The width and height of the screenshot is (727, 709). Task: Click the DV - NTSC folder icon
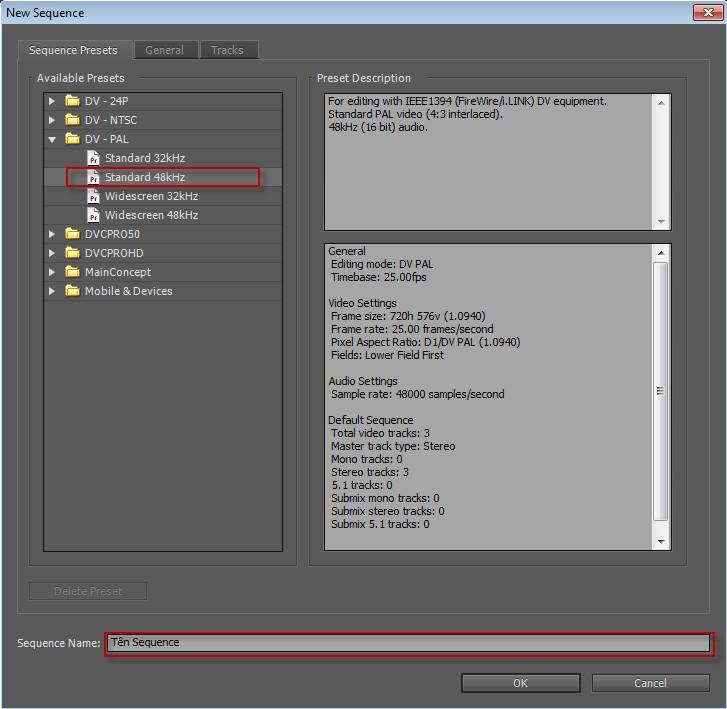click(x=72, y=120)
